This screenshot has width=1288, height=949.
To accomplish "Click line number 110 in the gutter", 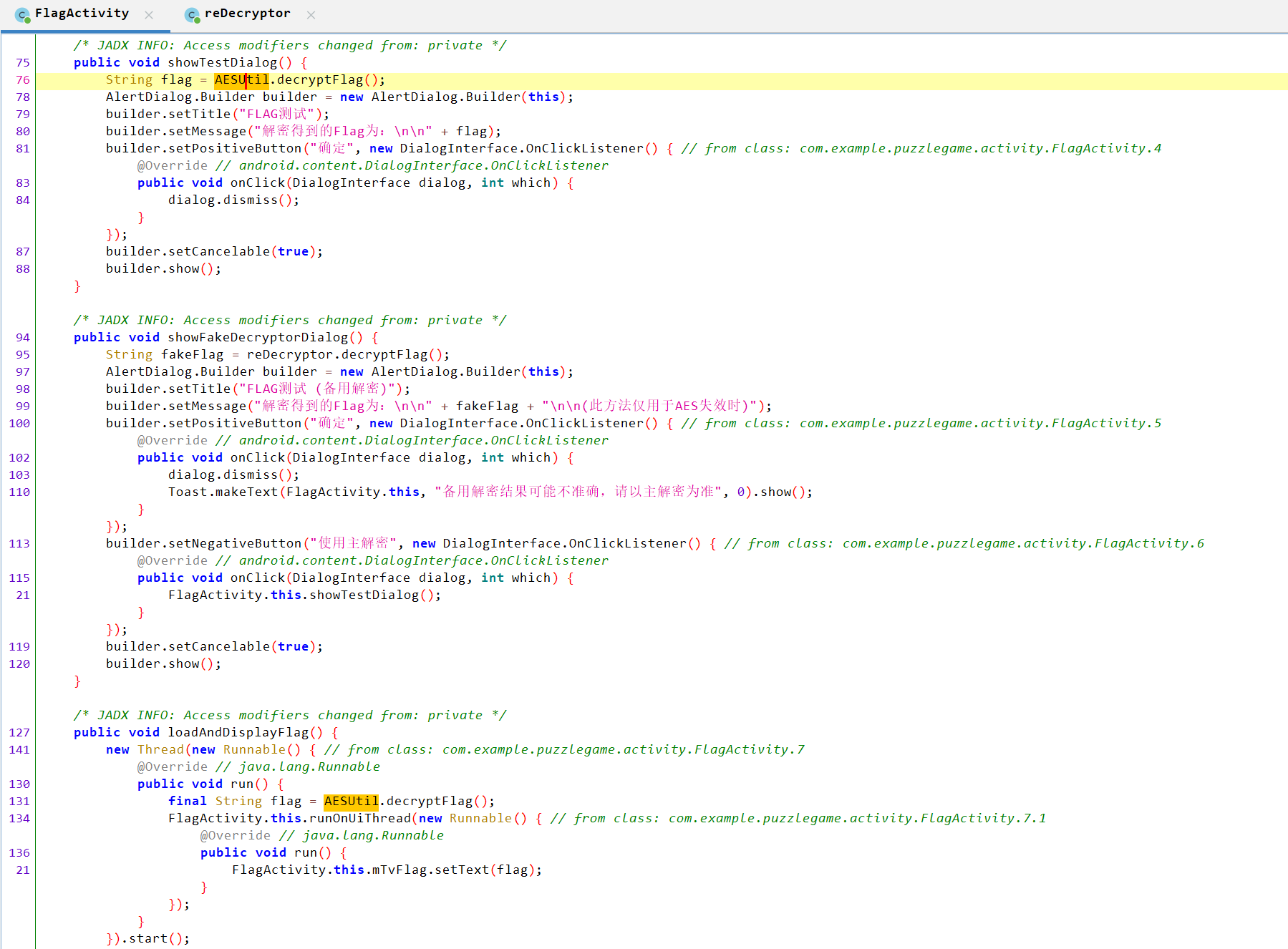I will 19,492.
